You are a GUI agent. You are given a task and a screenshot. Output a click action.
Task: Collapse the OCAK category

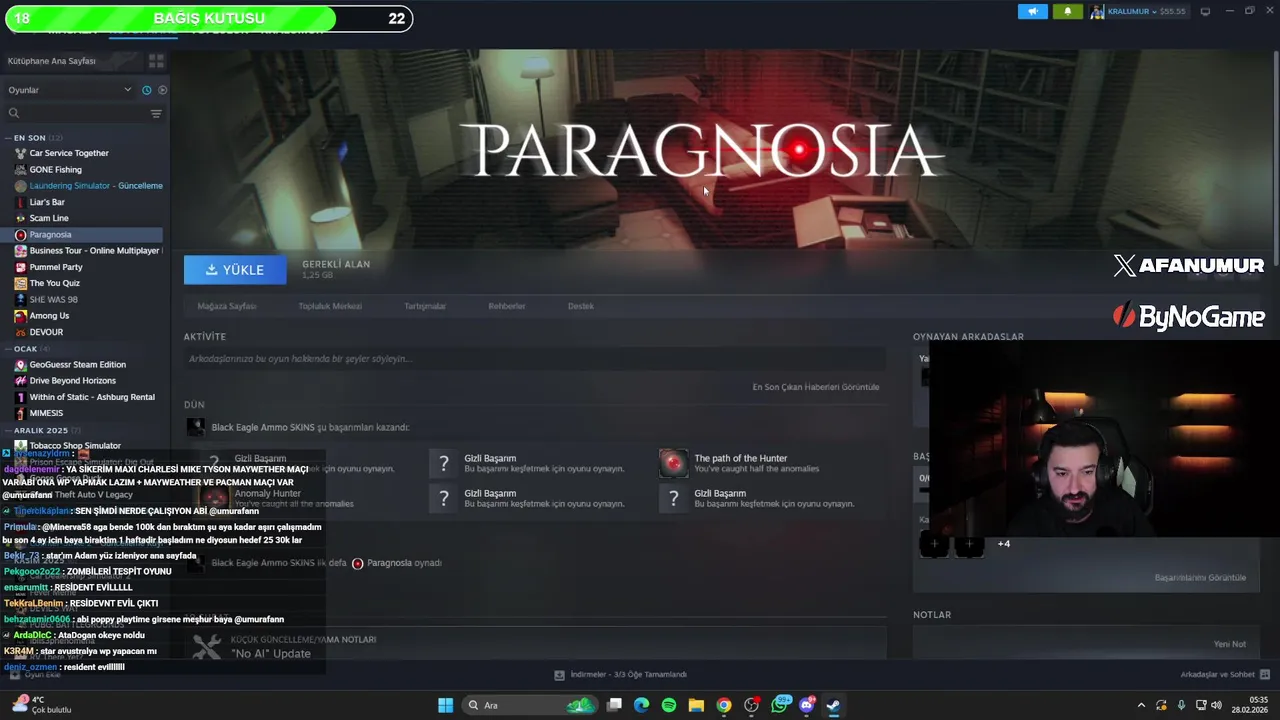26,349
